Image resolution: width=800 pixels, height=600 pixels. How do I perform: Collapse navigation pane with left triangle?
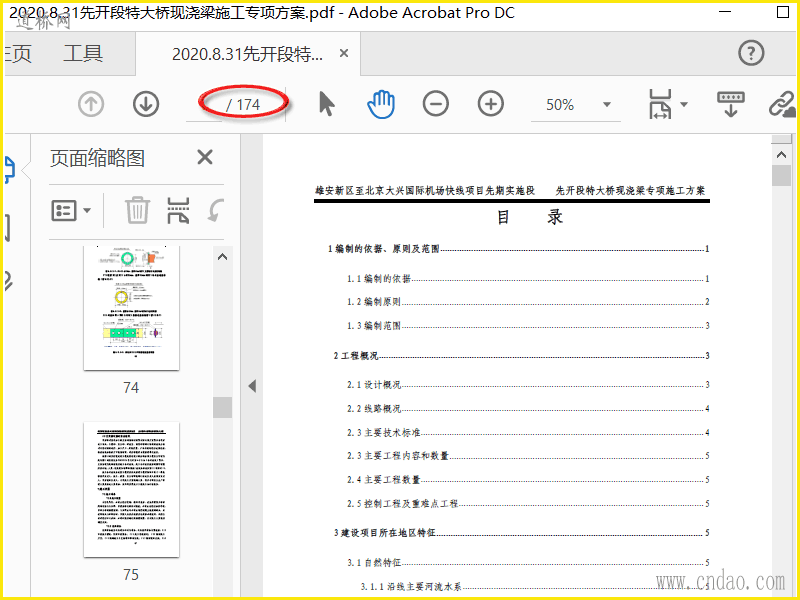pyautogui.click(x=252, y=386)
